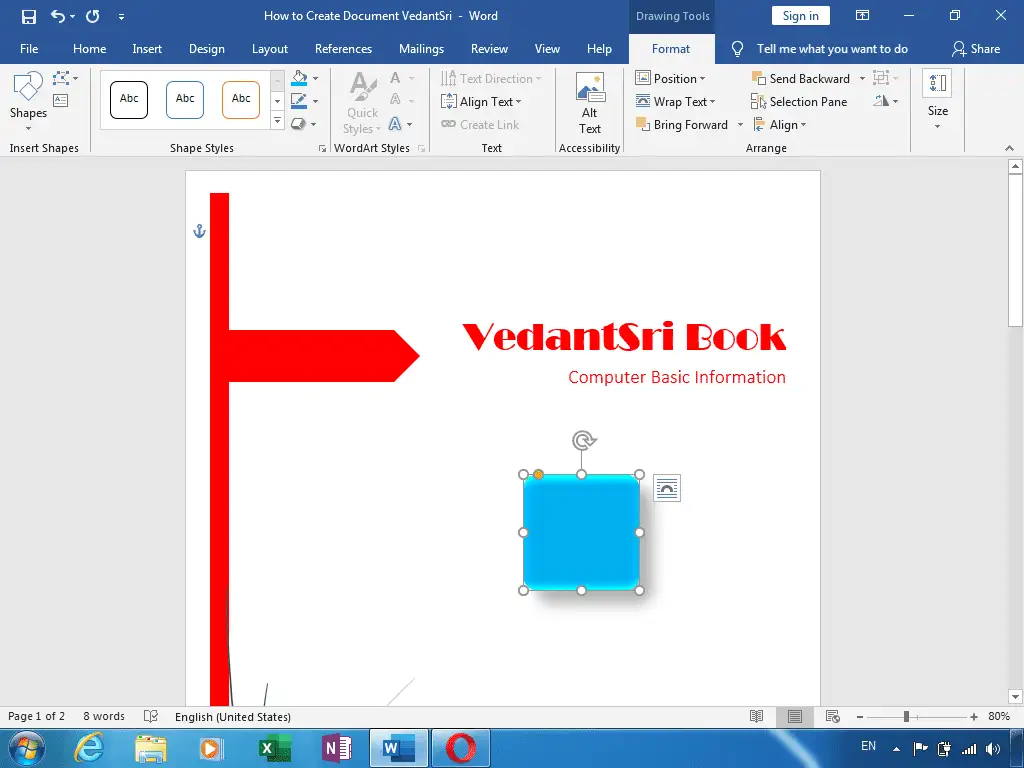Click the Group objects icon

[881, 78]
